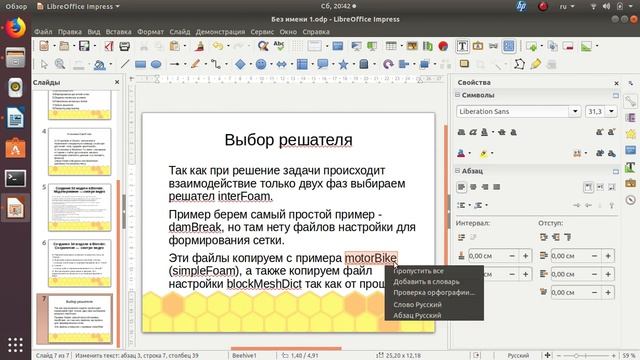Insert a chart with the bar chart icon
Screen dimensions: 640x360
point(428,46)
